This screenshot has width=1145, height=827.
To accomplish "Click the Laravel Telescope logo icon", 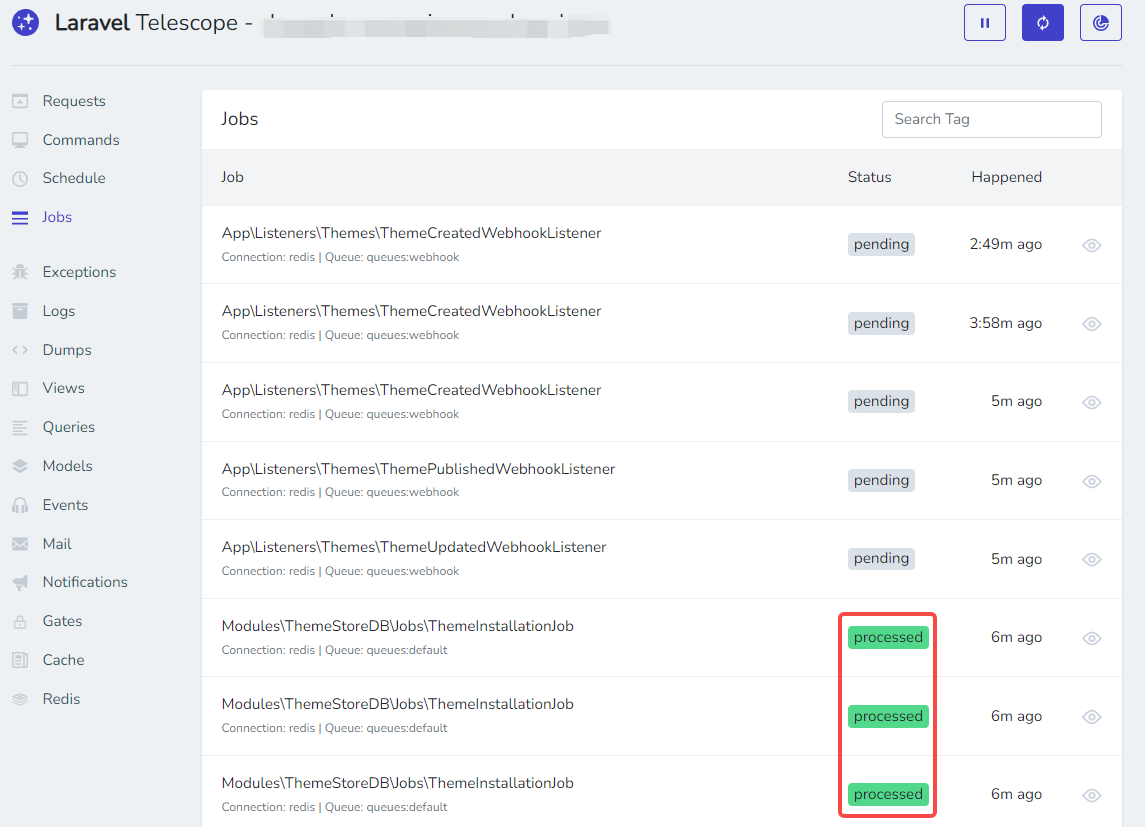I will [x=26, y=23].
